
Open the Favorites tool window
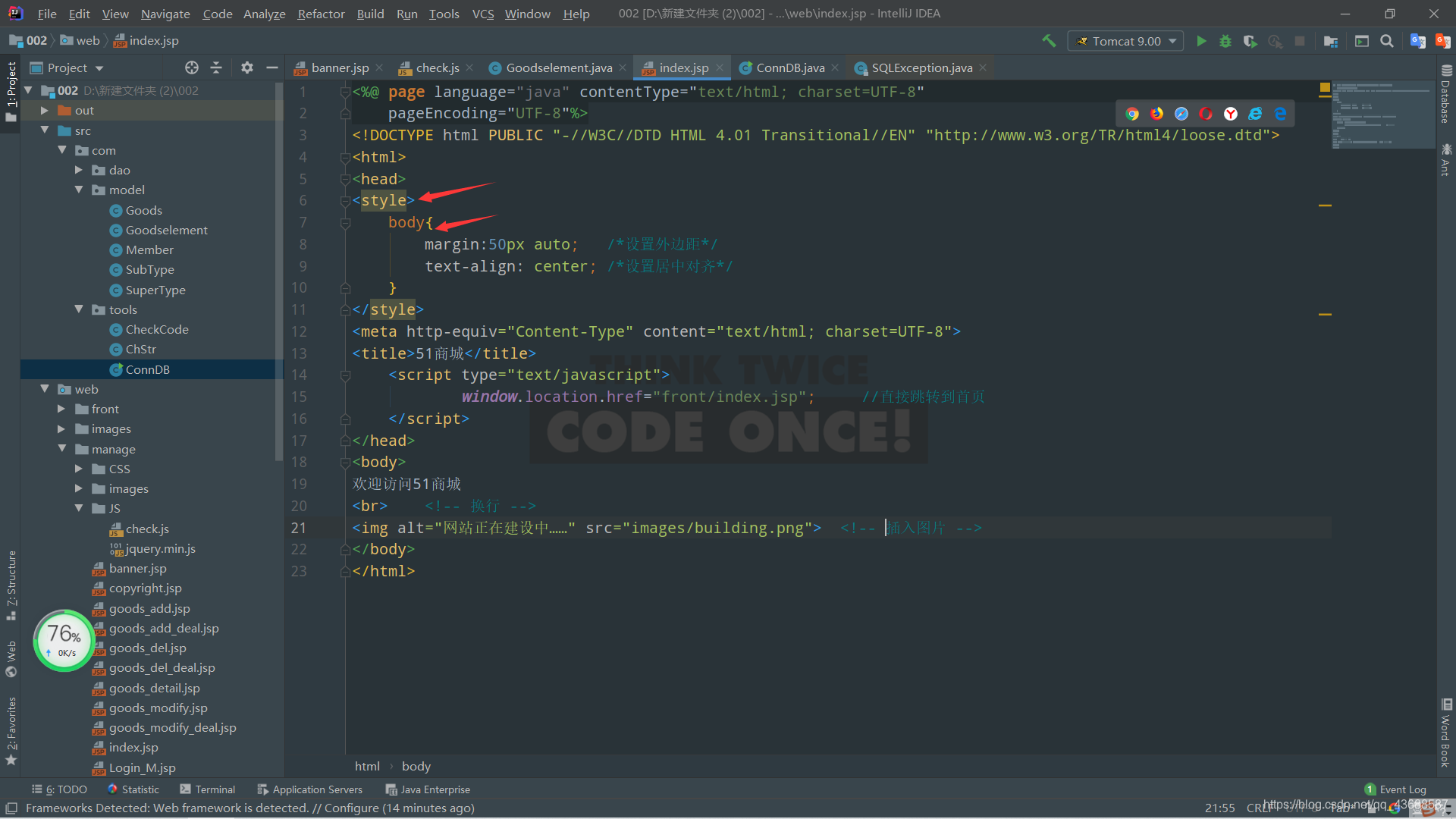[x=11, y=731]
